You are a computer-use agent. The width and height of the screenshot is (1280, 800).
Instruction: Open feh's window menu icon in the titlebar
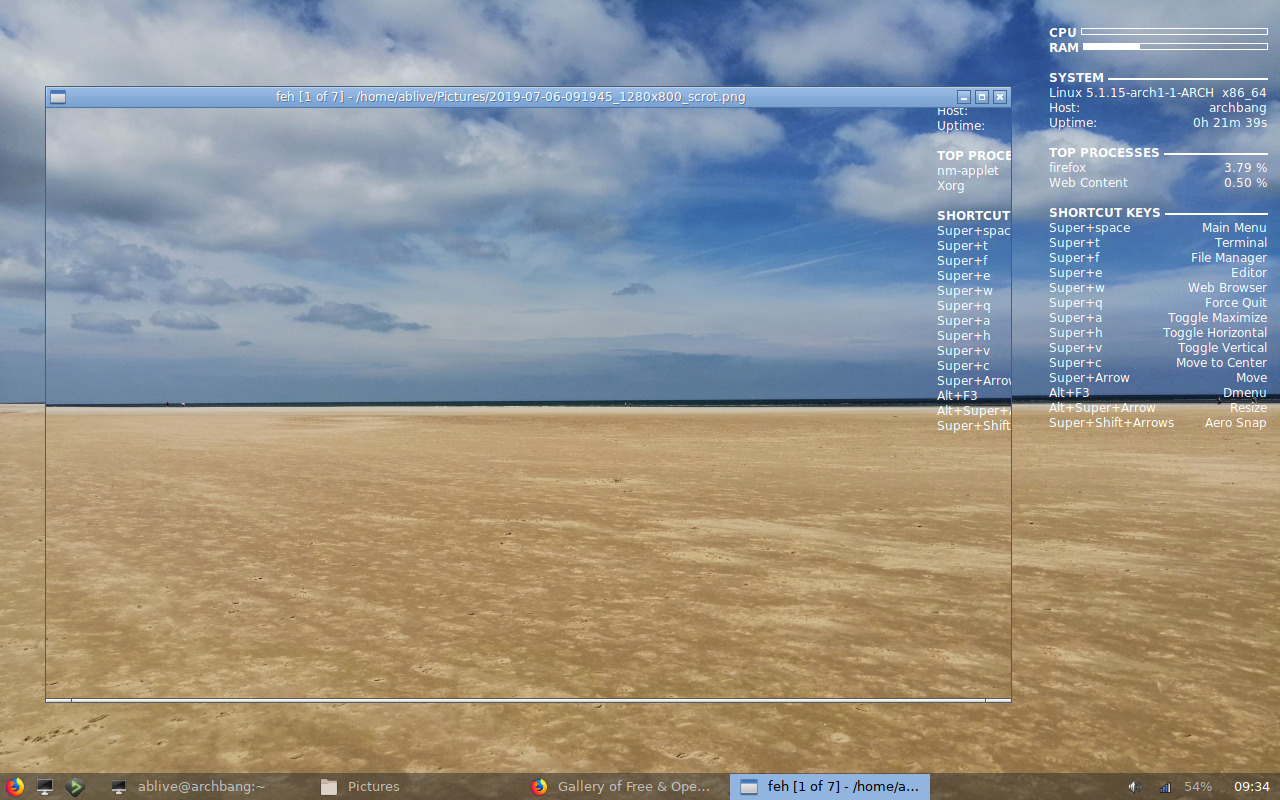coord(57,96)
